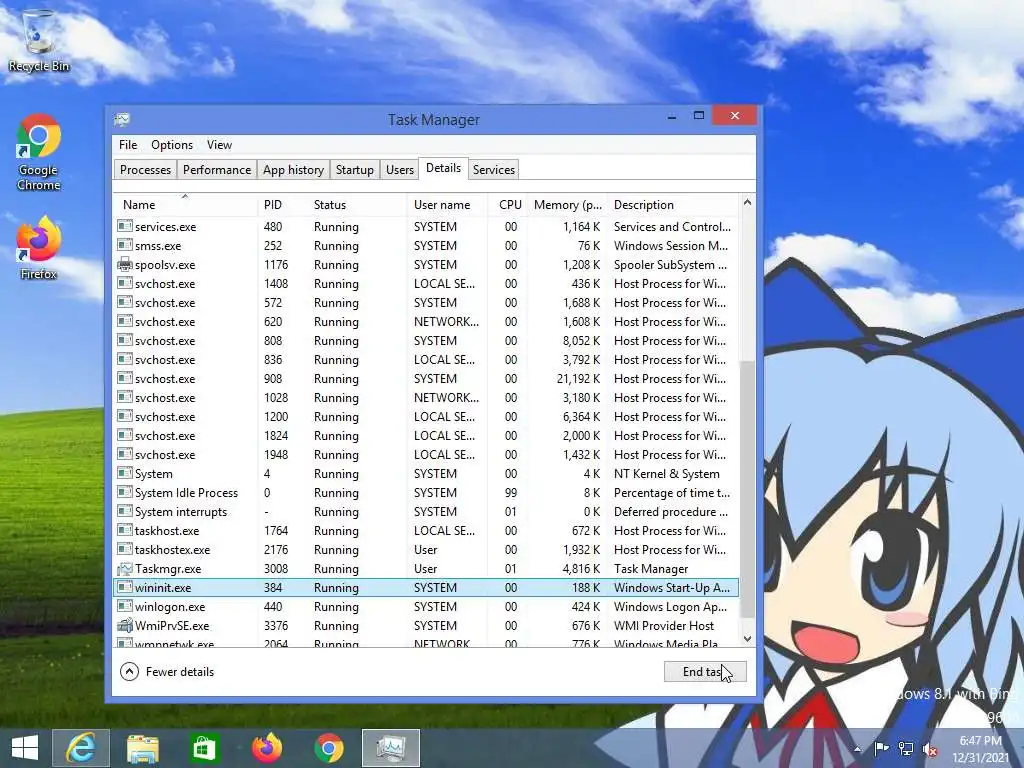Viewport: 1024px width, 768px height.
Task: Open File Explorer from taskbar
Action: (x=143, y=748)
